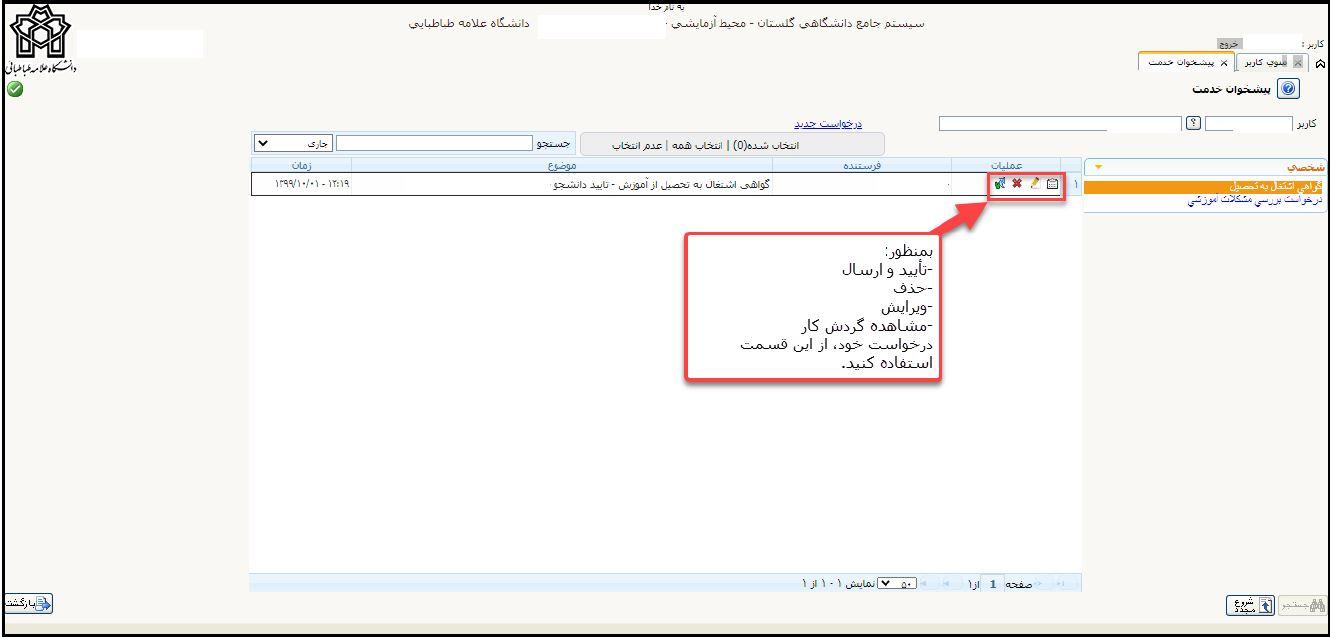Click انتخاب همه to select all
This screenshot has height=637, width=1330.
(x=698, y=145)
